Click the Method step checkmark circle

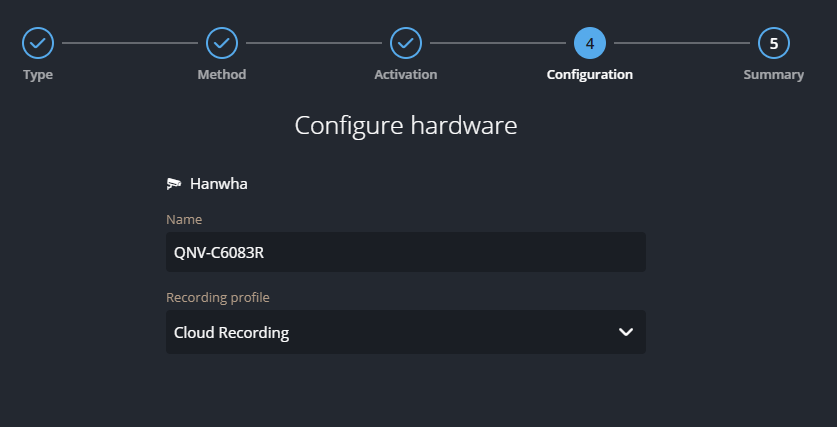222,43
